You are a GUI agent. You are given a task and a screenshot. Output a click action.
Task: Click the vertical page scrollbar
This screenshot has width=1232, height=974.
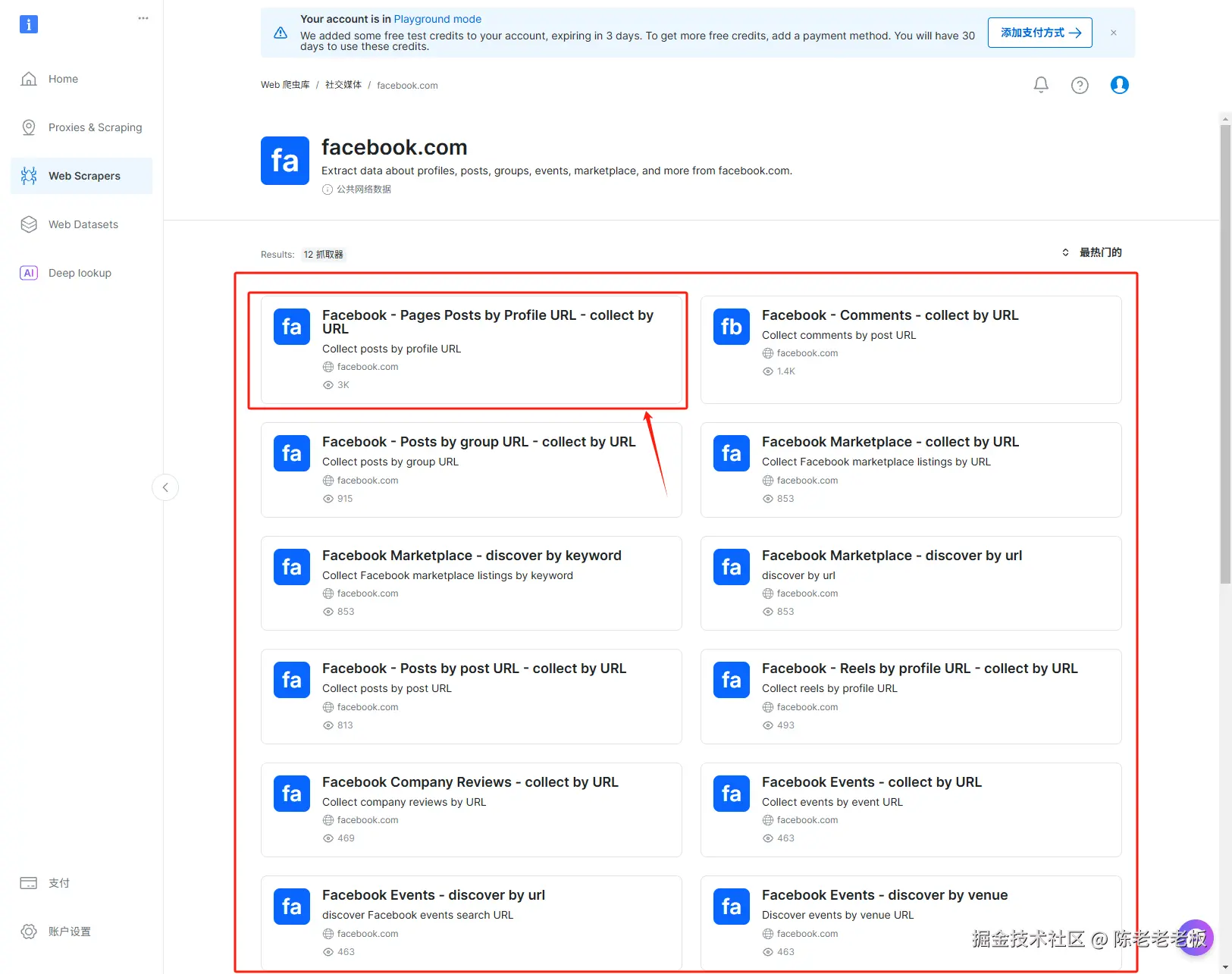tap(1225, 354)
